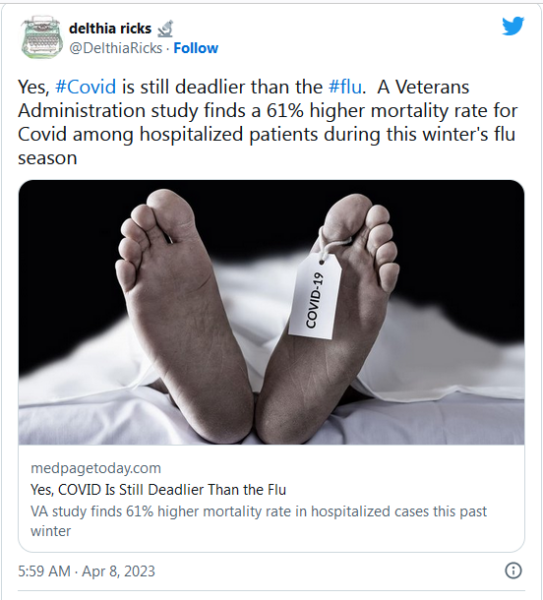Image resolution: width=543 pixels, height=600 pixels.
Task: Click the medpagetoday.com domain link
Action: (x=96, y=468)
